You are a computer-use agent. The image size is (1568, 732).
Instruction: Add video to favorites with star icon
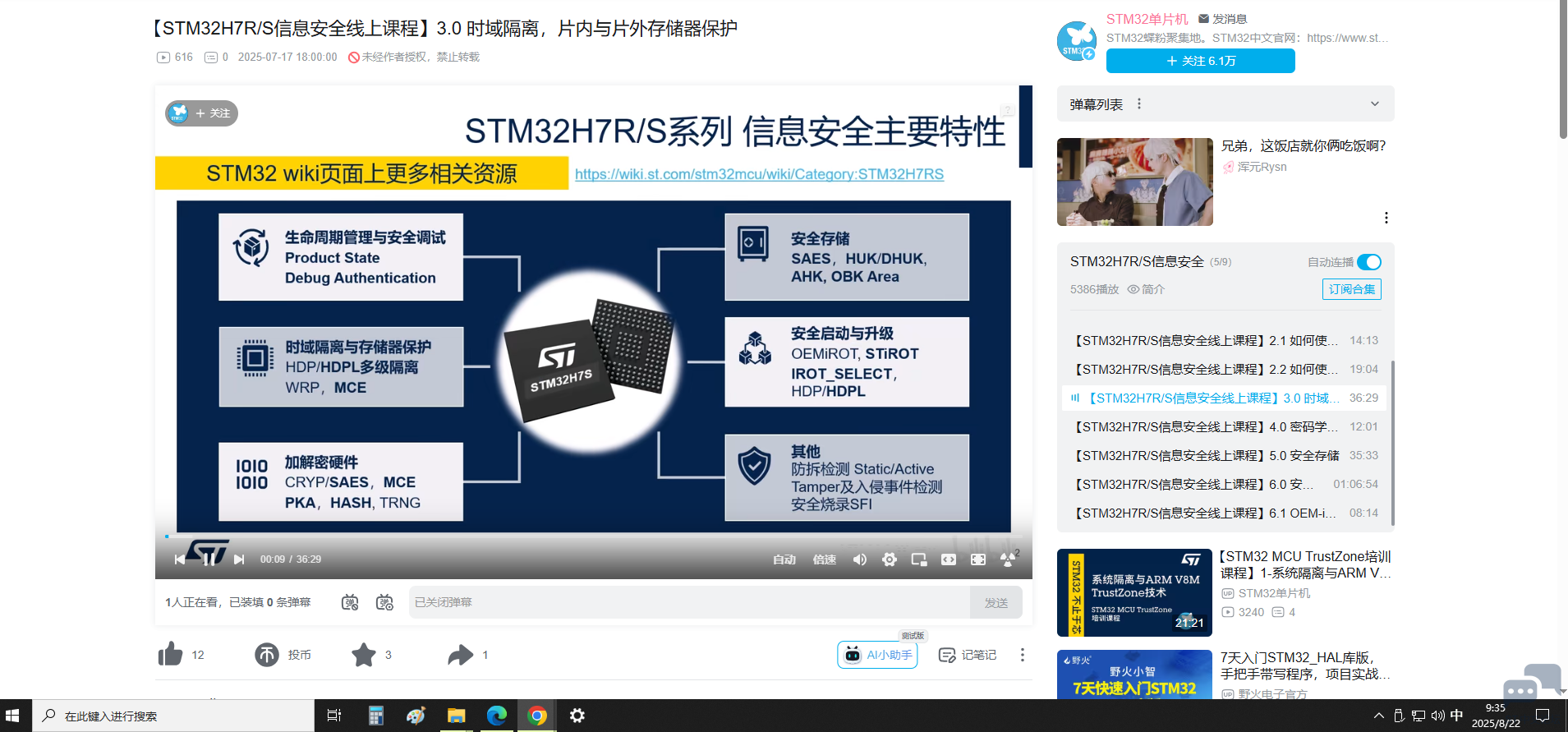(364, 655)
